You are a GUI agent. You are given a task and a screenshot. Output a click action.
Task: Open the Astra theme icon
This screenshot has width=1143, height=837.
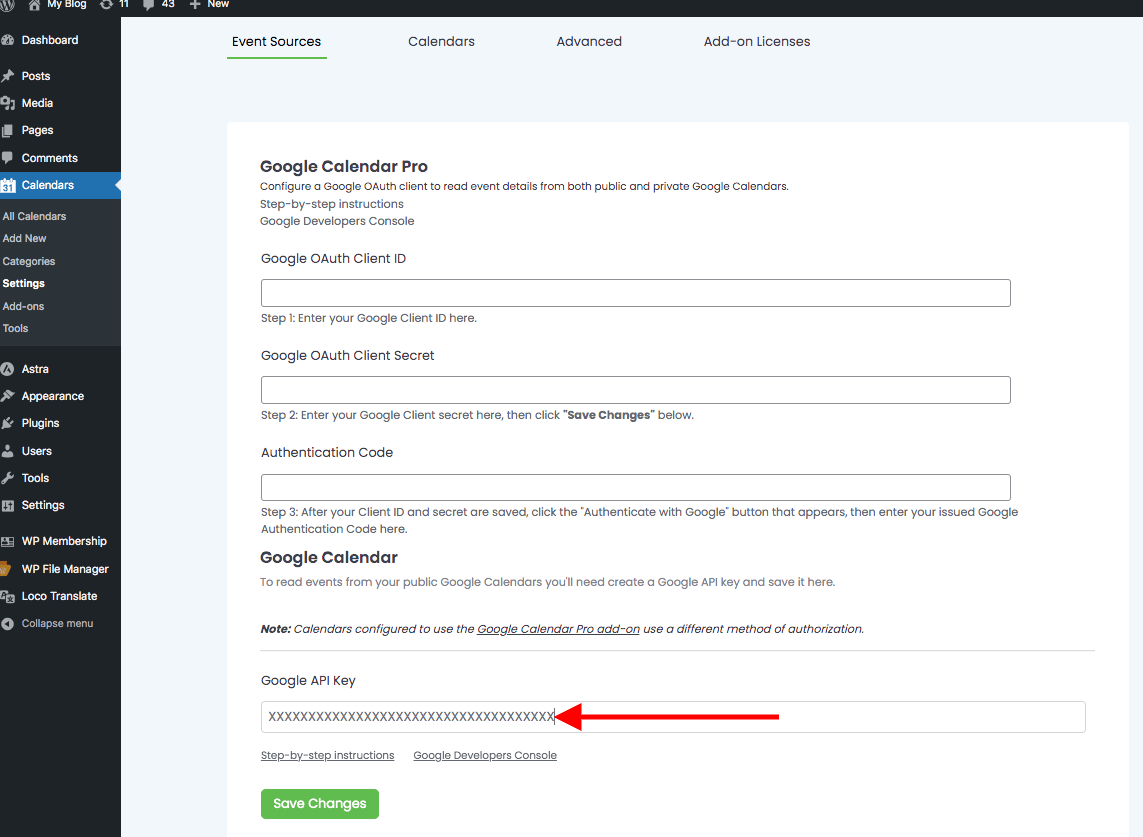(x=11, y=368)
